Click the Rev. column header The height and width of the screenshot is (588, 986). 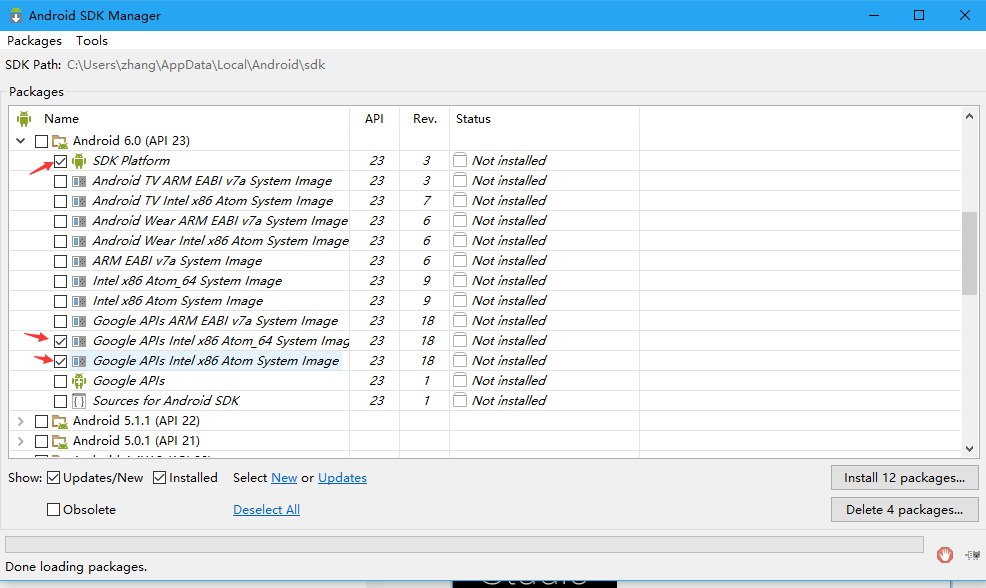click(424, 119)
